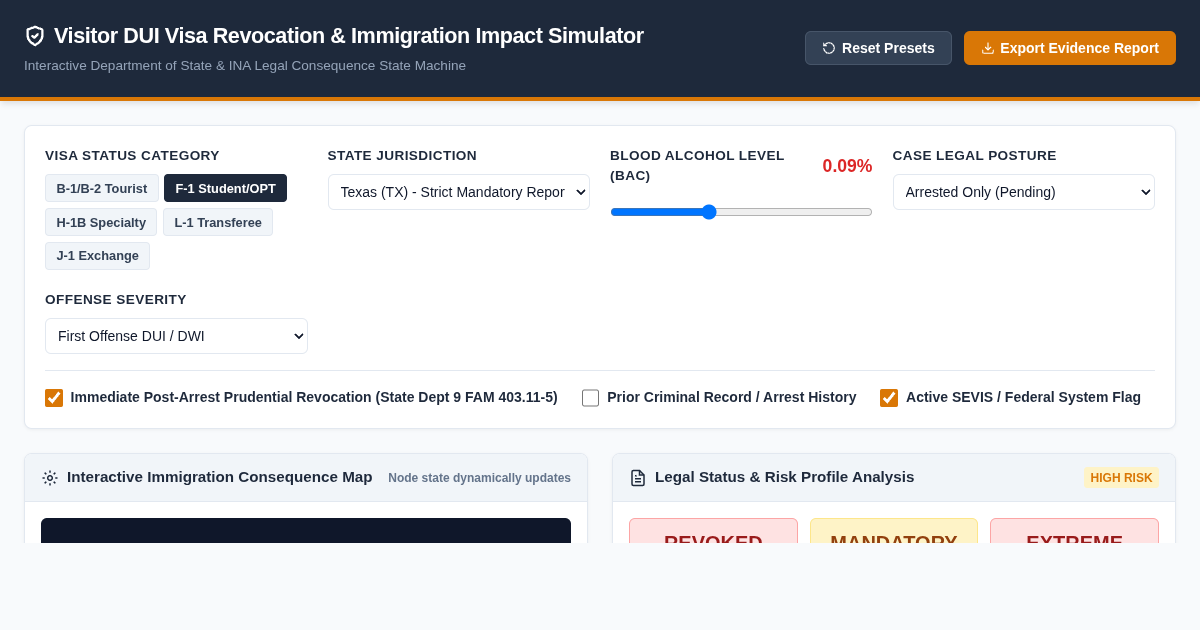Click 'Node state dynamically updates' text
1200x630 pixels.
click(x=480, y=478)
